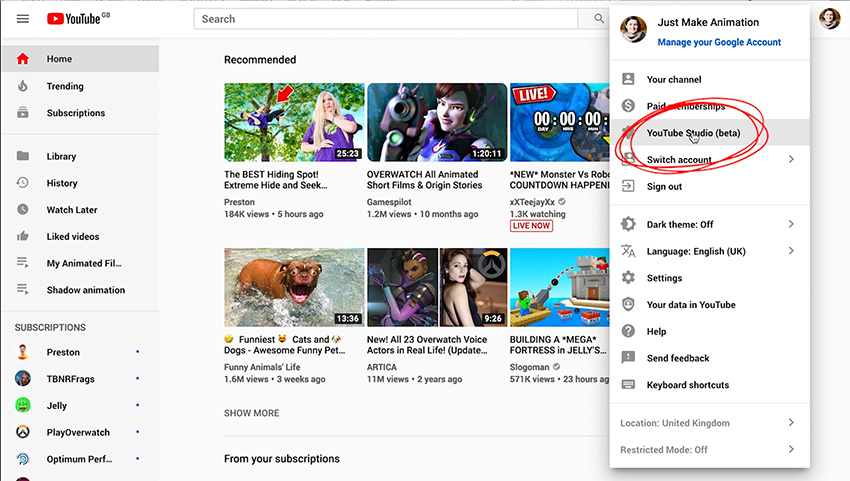Screen dimensions: 850x481
Task: Click in the Search input field
Action: point(385,18)
